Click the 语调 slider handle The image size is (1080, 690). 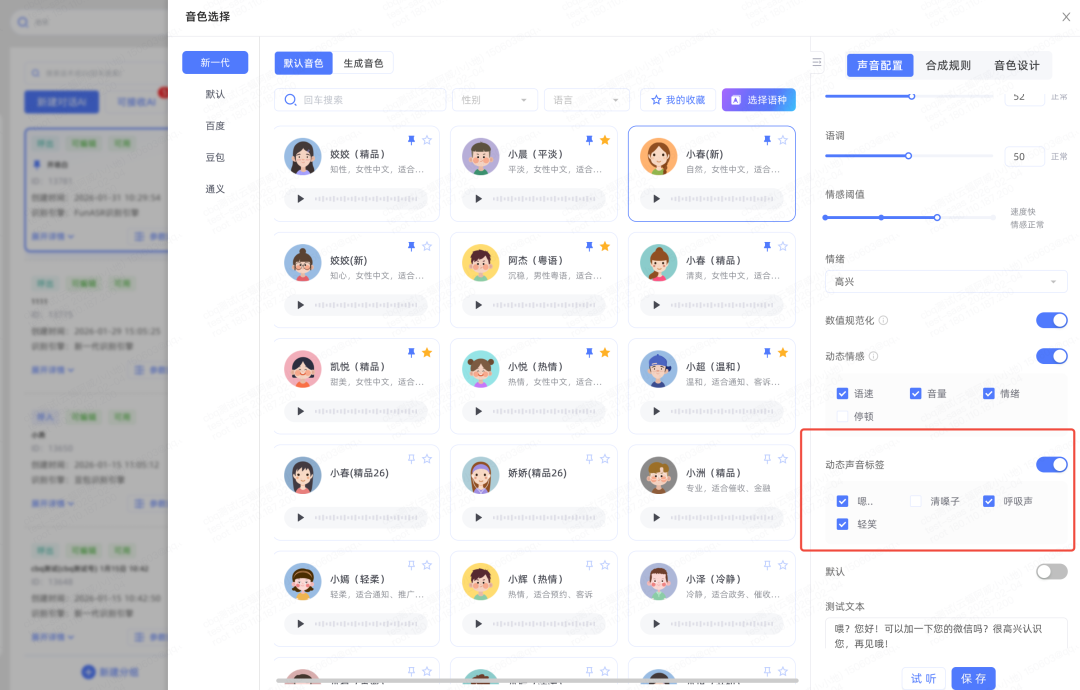tap(908, 156)
